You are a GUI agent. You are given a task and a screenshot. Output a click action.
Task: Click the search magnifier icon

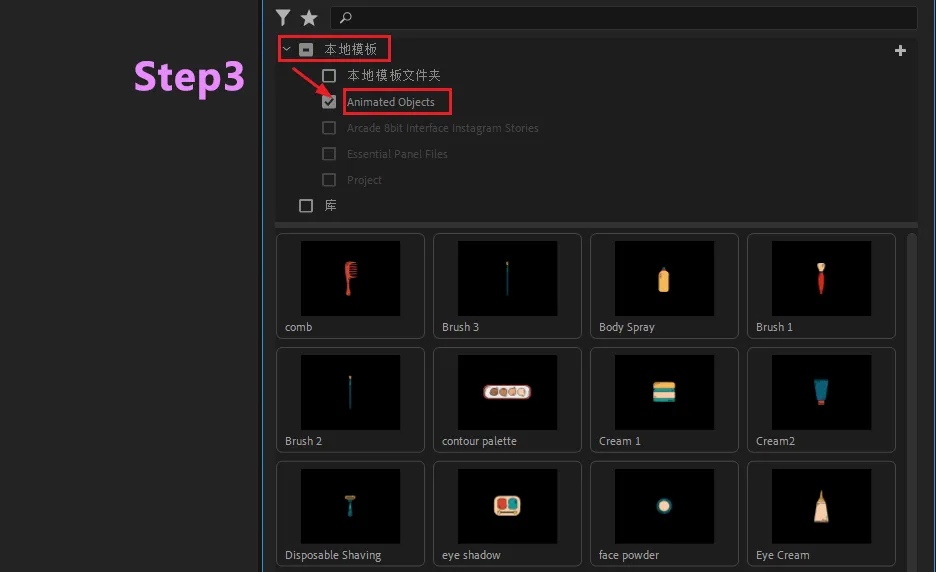tap(346, 17)
